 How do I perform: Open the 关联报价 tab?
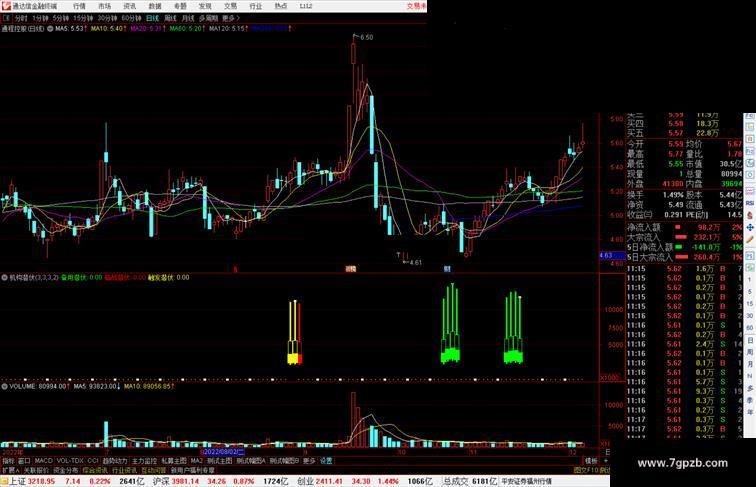pos(36,470)
